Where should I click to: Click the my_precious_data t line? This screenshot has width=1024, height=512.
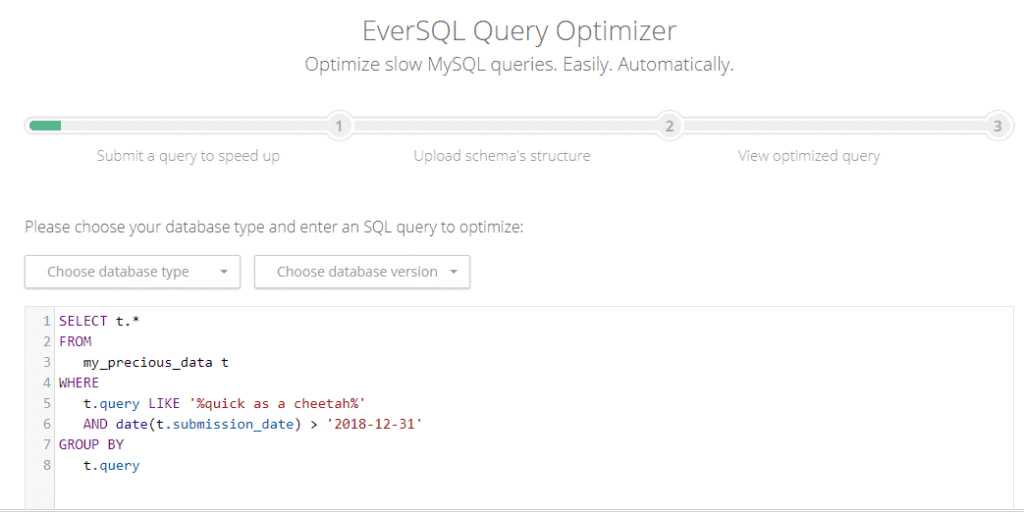click(155, 362)
